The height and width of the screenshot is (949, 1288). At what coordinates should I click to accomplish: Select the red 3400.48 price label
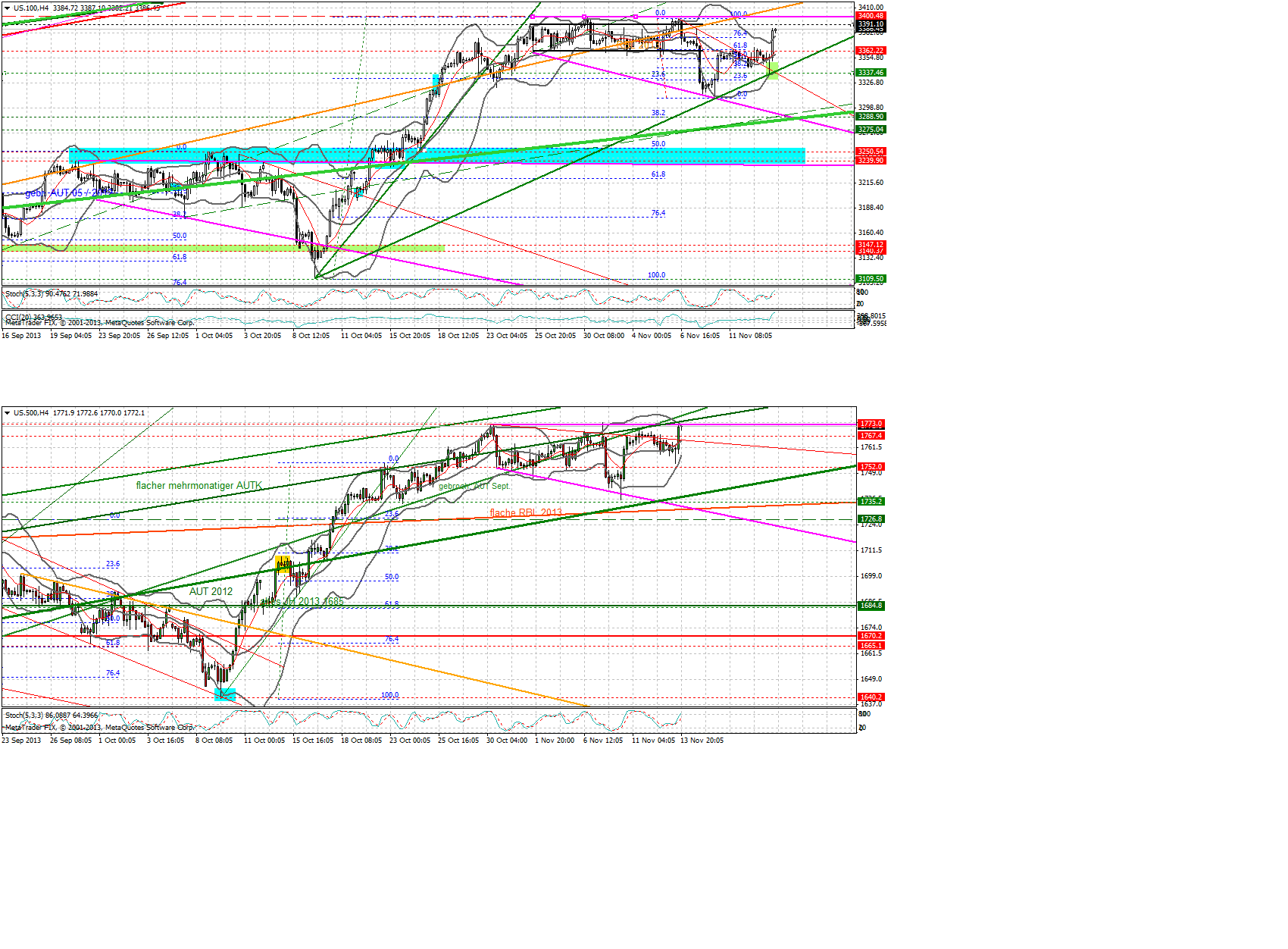click(871, 16)
